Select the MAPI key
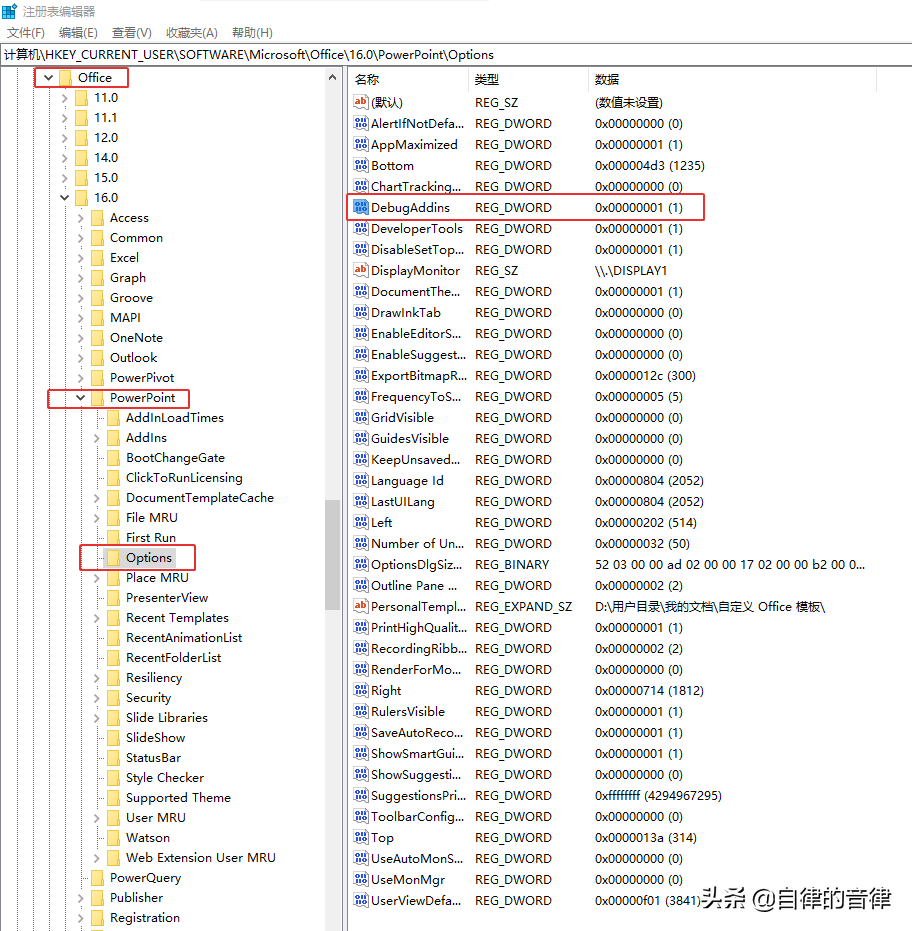The image size is (912, 931). point(125,318)
